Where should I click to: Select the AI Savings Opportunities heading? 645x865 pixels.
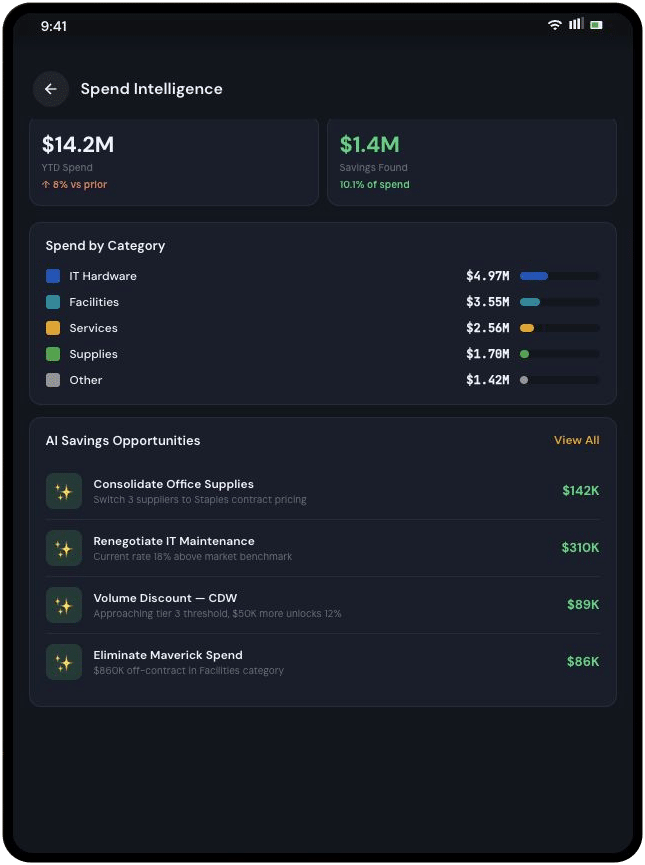123,441
